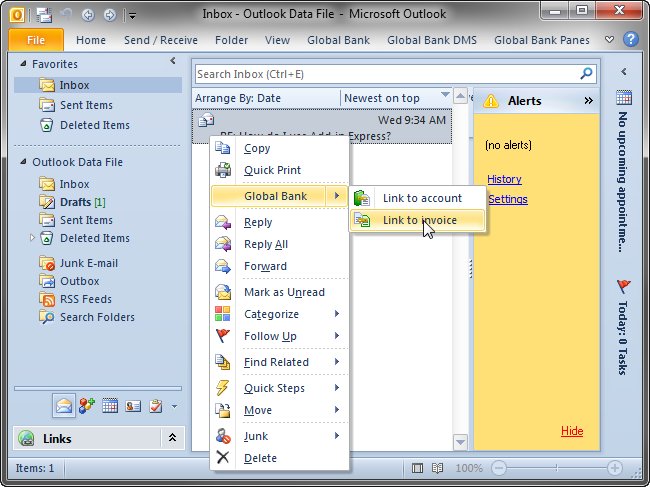Open Search Folders

(87, 317)
